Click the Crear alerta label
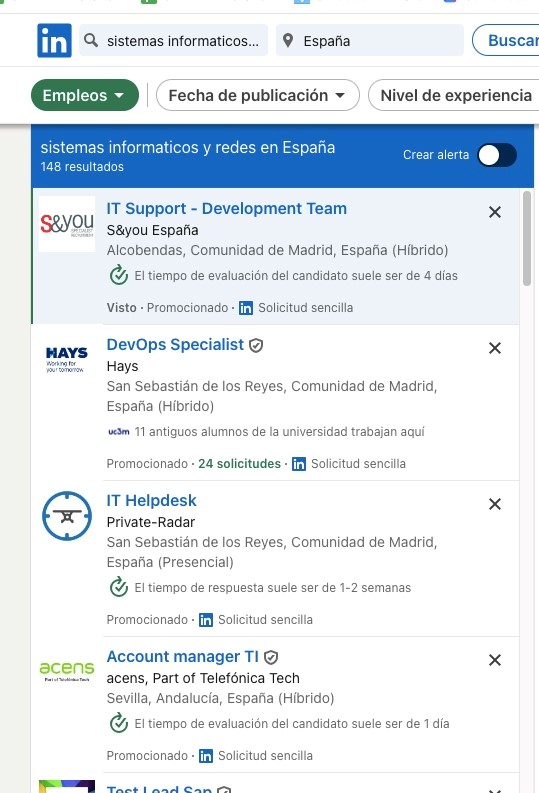The height and width of the screenshot is (793, 539). pos(436,155)
